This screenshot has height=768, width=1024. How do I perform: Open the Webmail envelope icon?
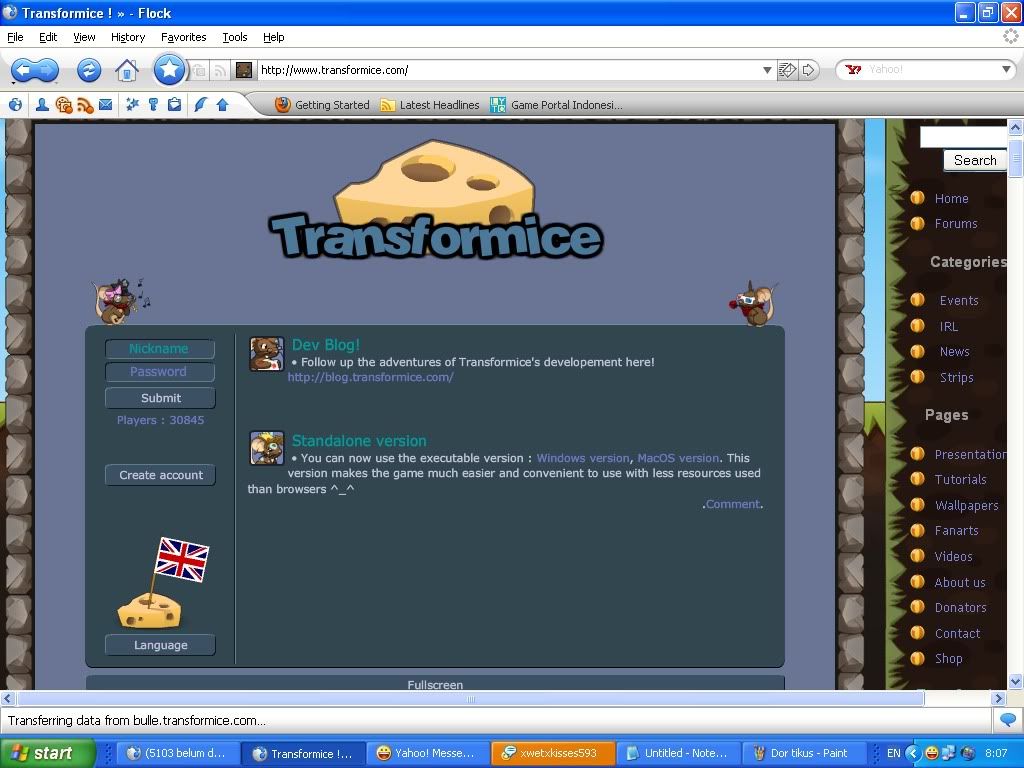(x=105, y=104)
